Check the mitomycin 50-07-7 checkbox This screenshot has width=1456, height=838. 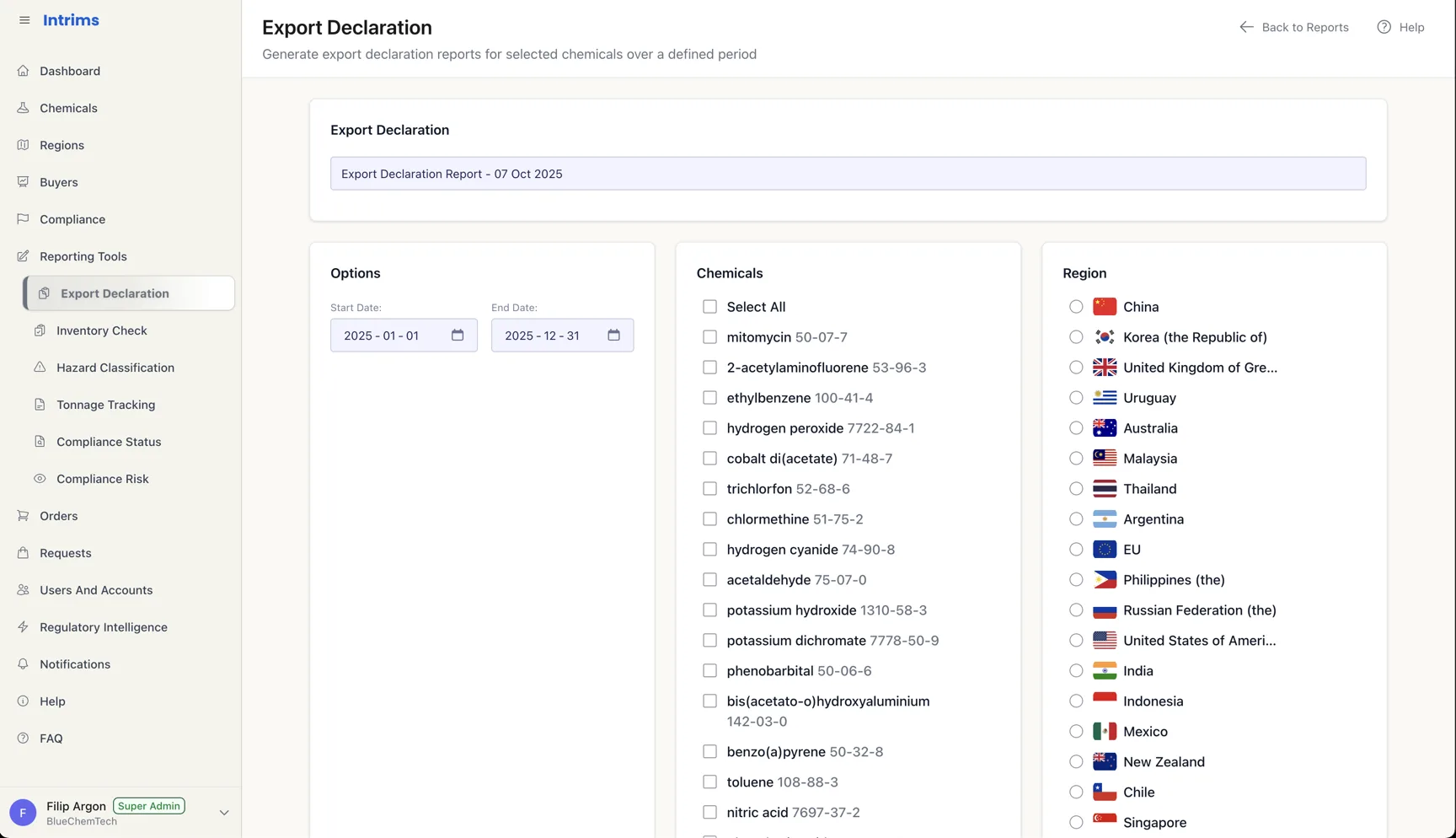(x=710, y=337)
